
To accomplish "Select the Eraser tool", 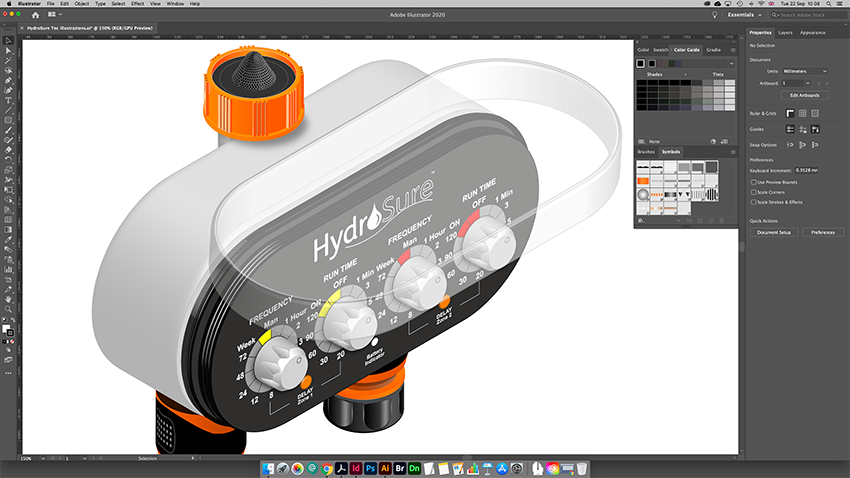I will (8, 150).
